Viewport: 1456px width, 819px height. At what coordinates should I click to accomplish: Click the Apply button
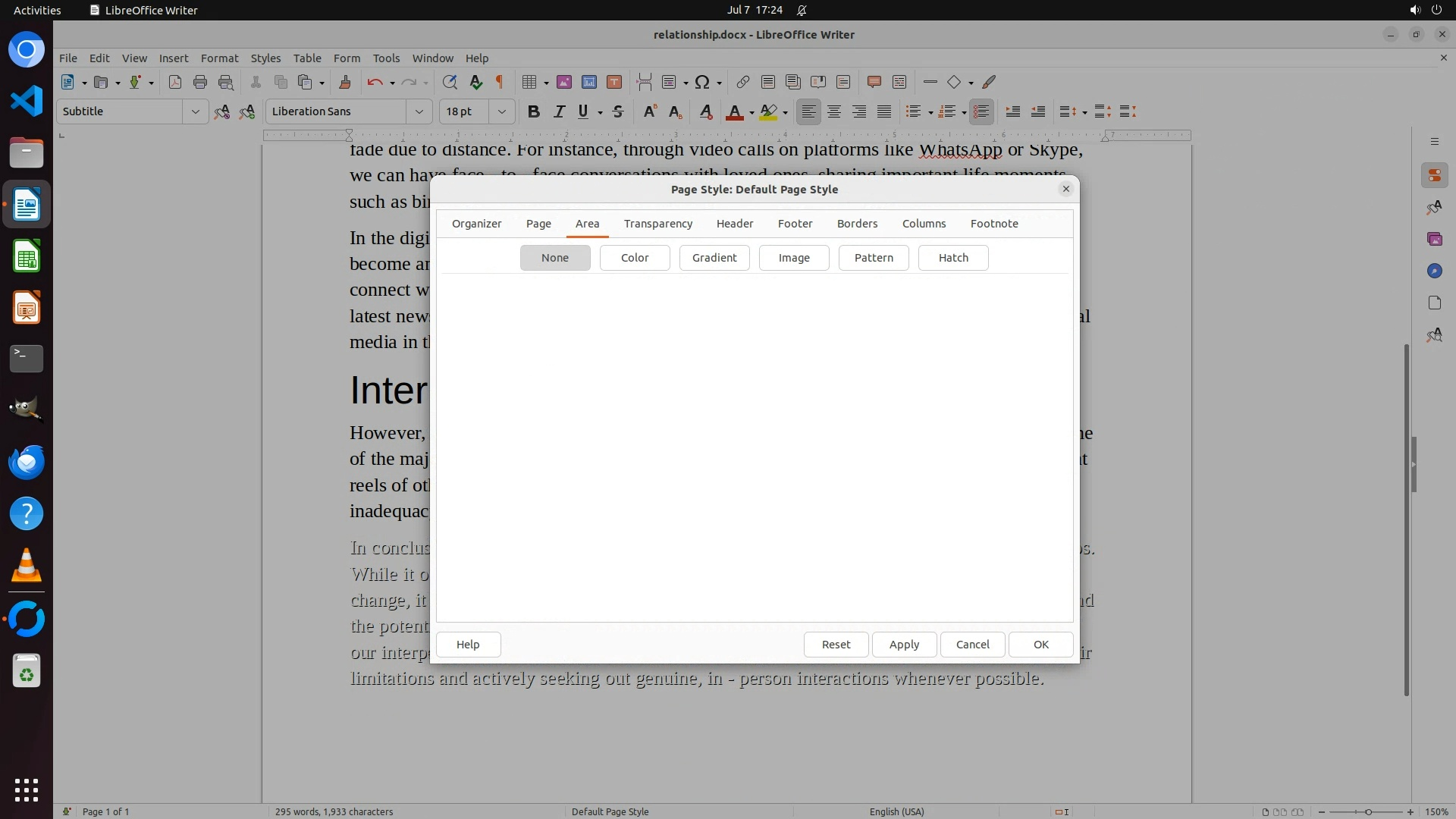tap(903, 645)
